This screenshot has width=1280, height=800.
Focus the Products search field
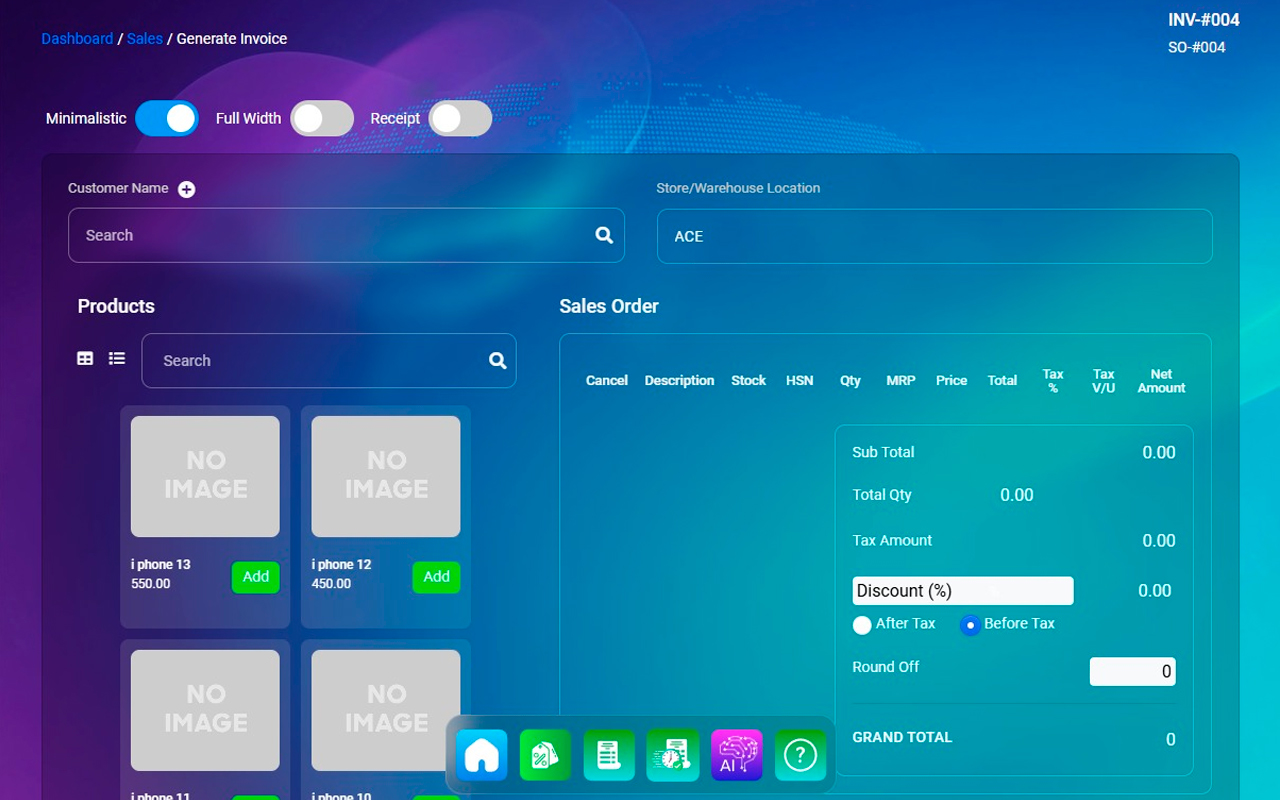point(329,361)
